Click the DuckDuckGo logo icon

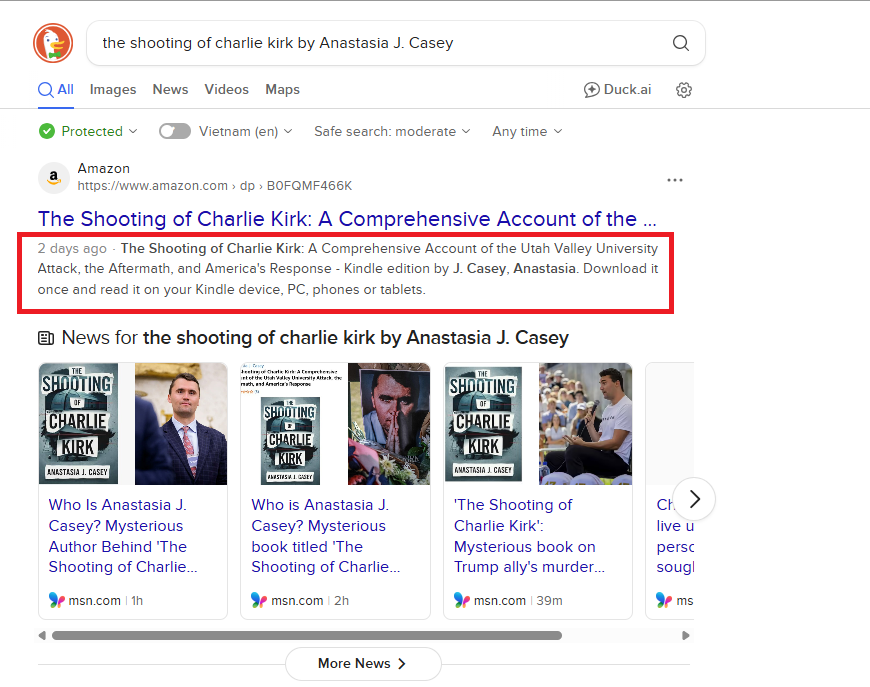click(x=53, y=43)
